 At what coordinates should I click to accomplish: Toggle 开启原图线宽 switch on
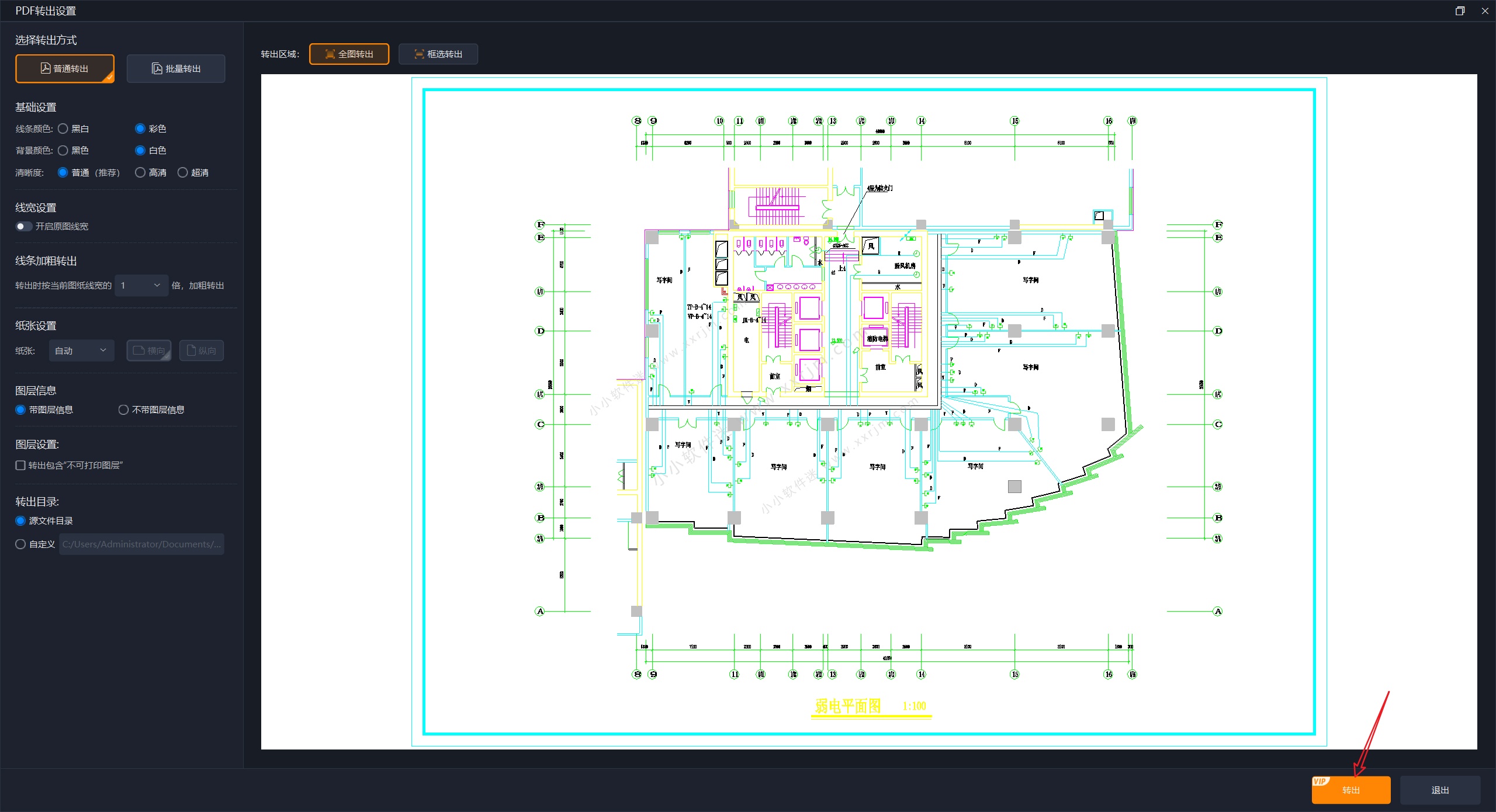click(23, 226)
